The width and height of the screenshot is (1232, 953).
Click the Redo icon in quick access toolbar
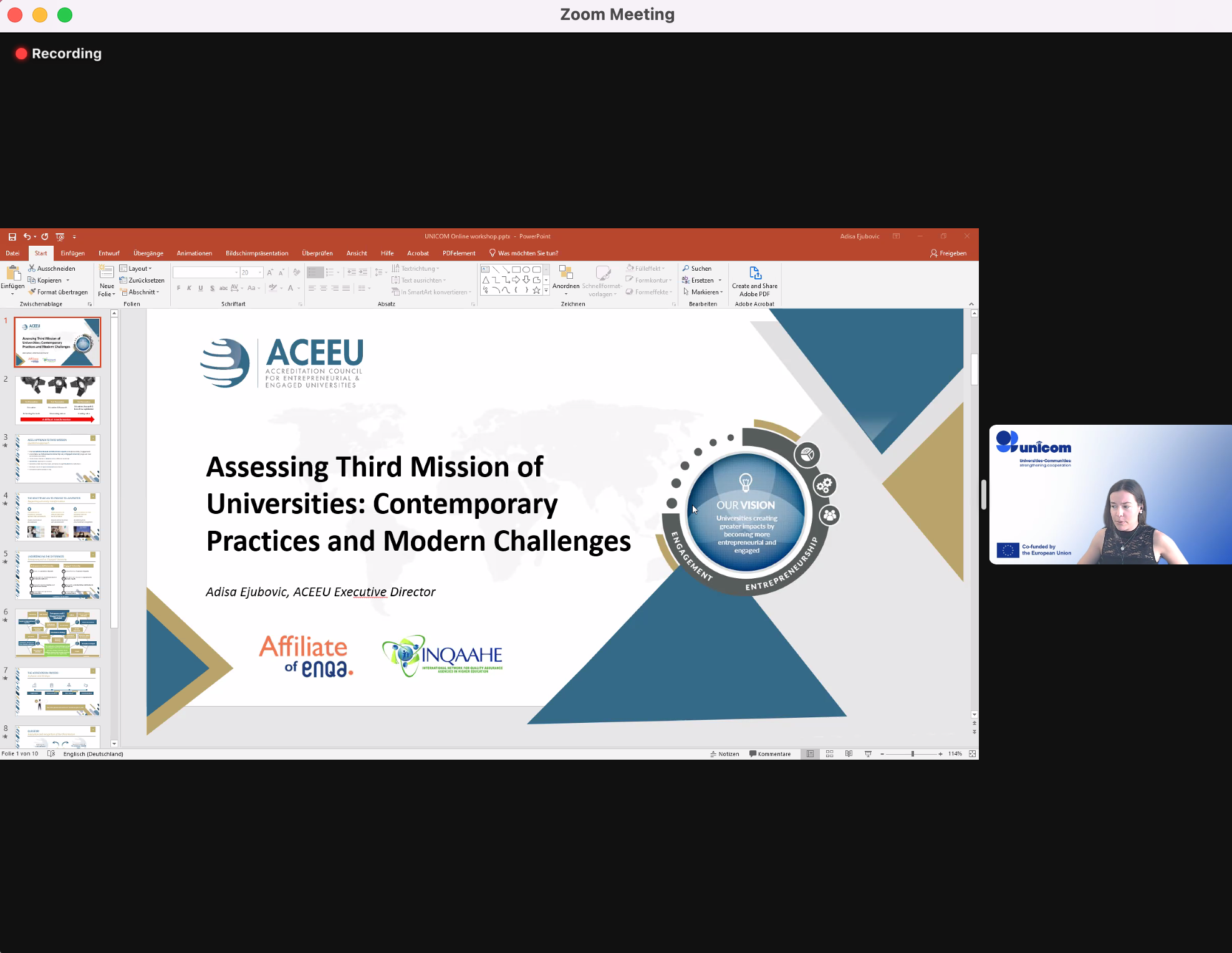45,237
